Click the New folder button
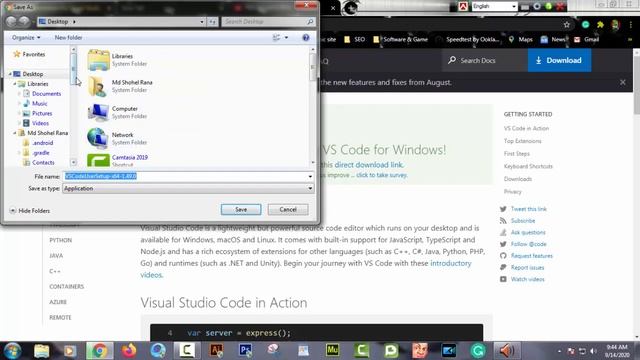The image size is (640, 360). [68, 38]
